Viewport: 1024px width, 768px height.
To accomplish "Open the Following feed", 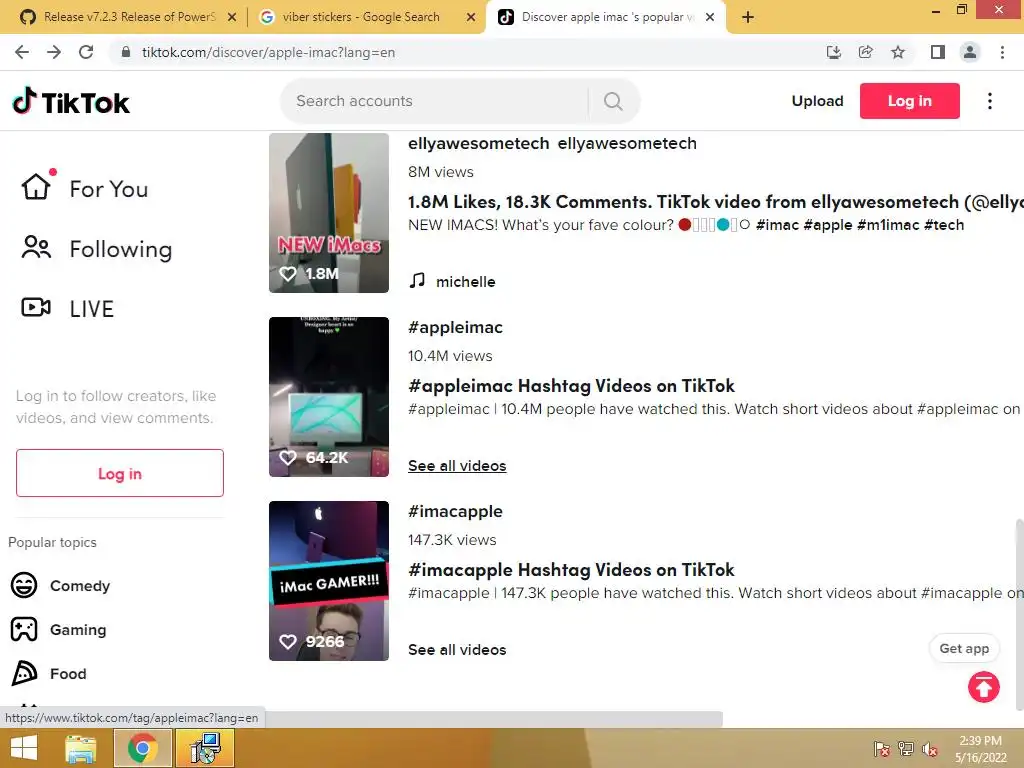I will tap(97, 249).
